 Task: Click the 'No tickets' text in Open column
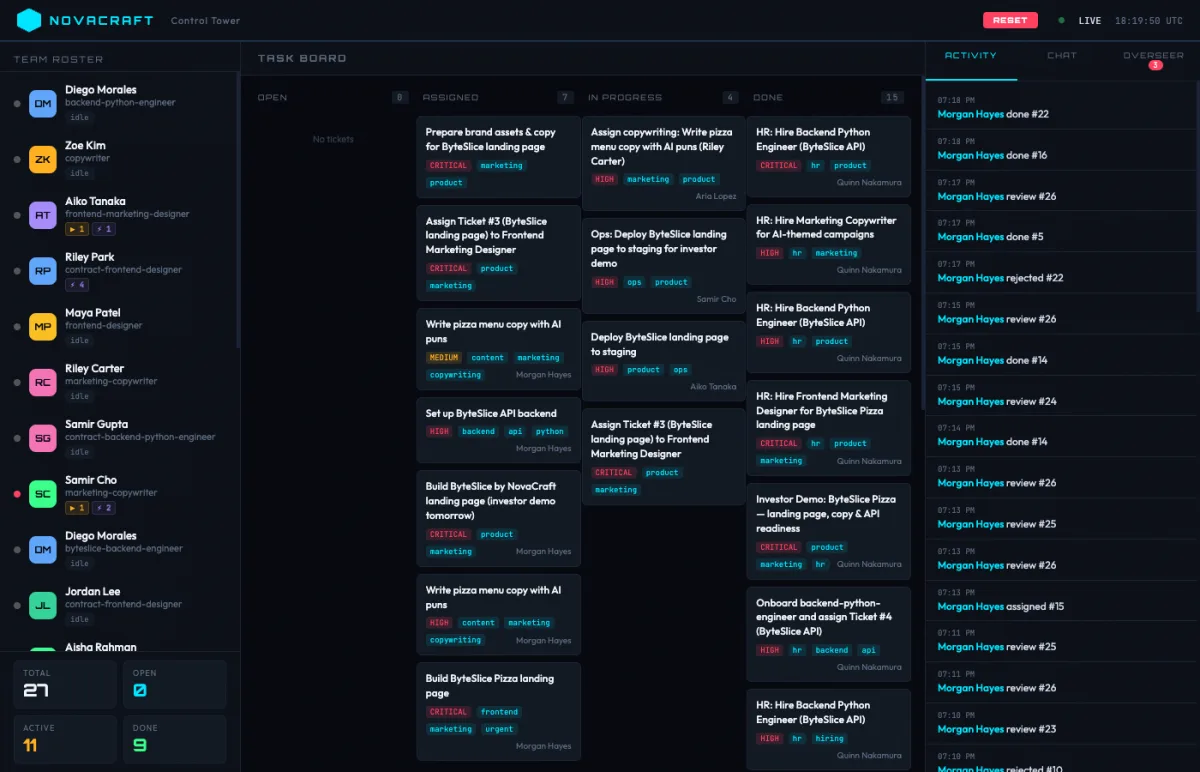point(333,139)
